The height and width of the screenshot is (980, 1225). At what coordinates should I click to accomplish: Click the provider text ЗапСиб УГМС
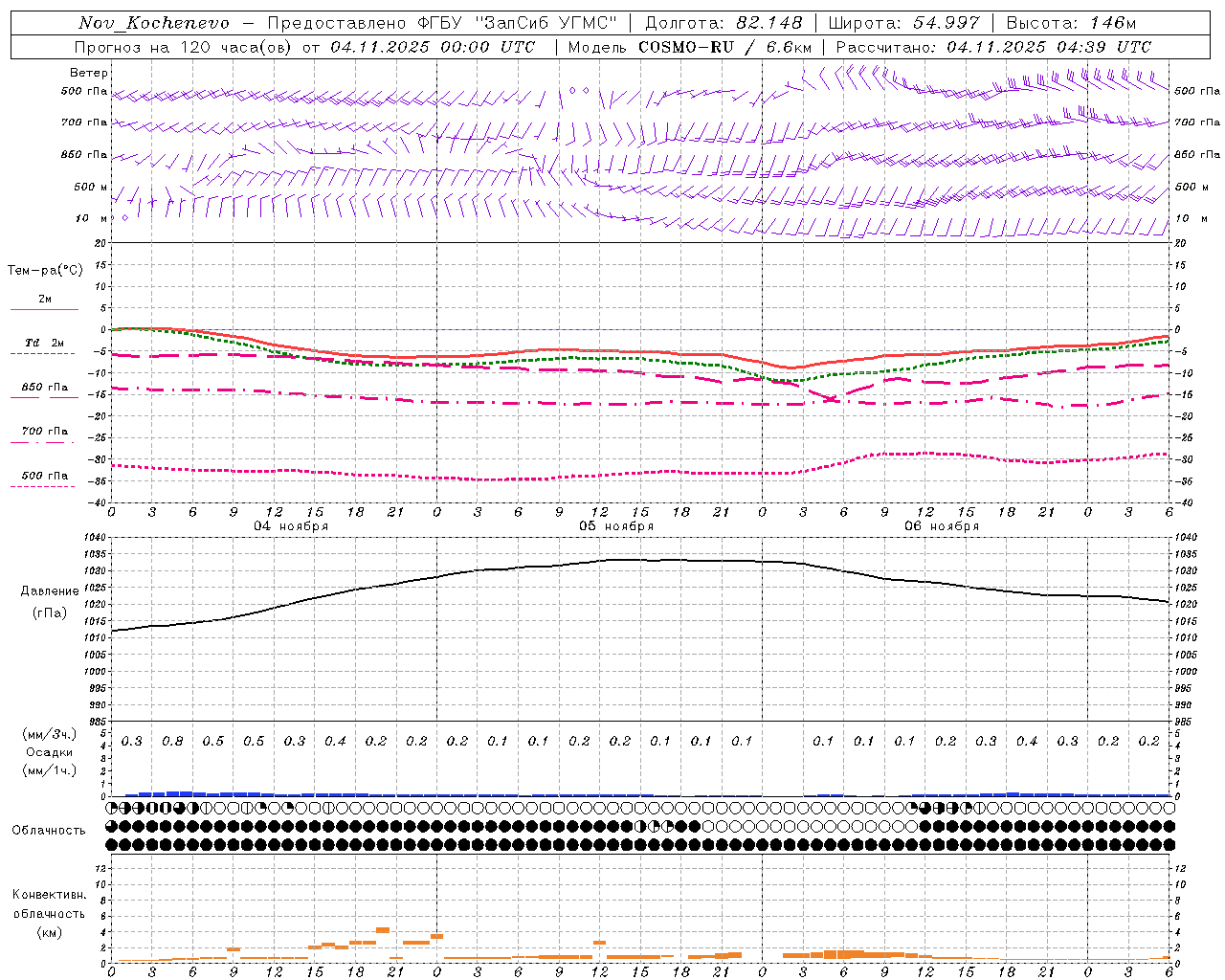tap(546, 23)
